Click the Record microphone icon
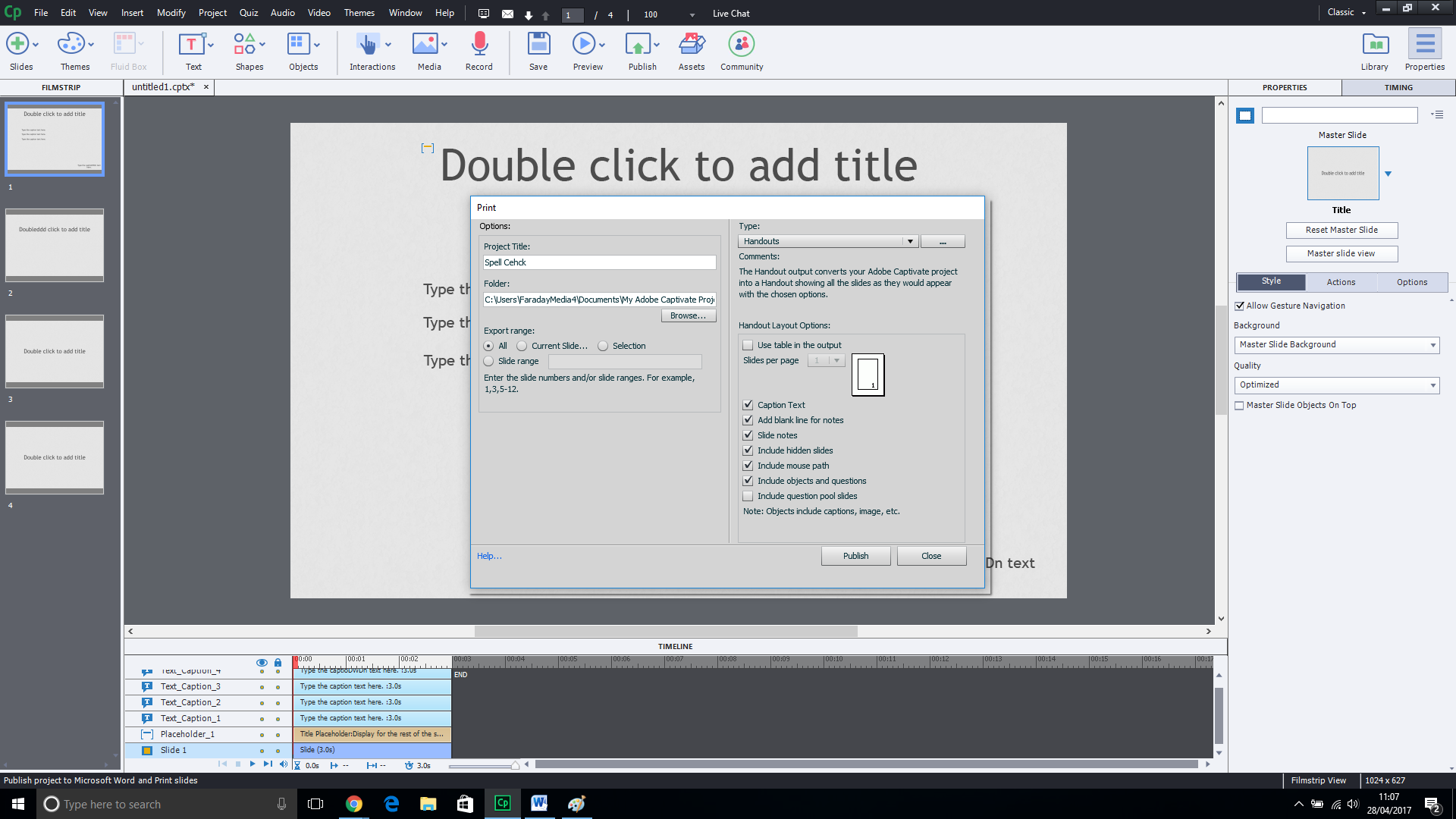Image resolution: width=1456 pixels, height=819 pixels. click(x=479, y=45)
